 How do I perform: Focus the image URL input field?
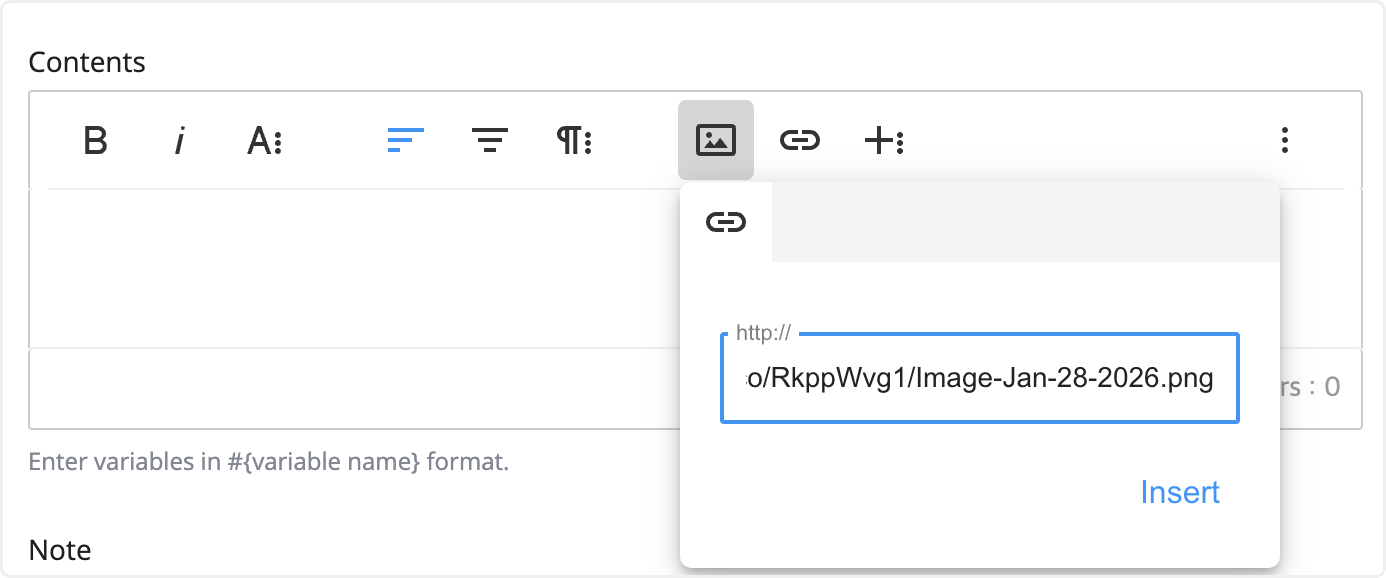[979, 380]
